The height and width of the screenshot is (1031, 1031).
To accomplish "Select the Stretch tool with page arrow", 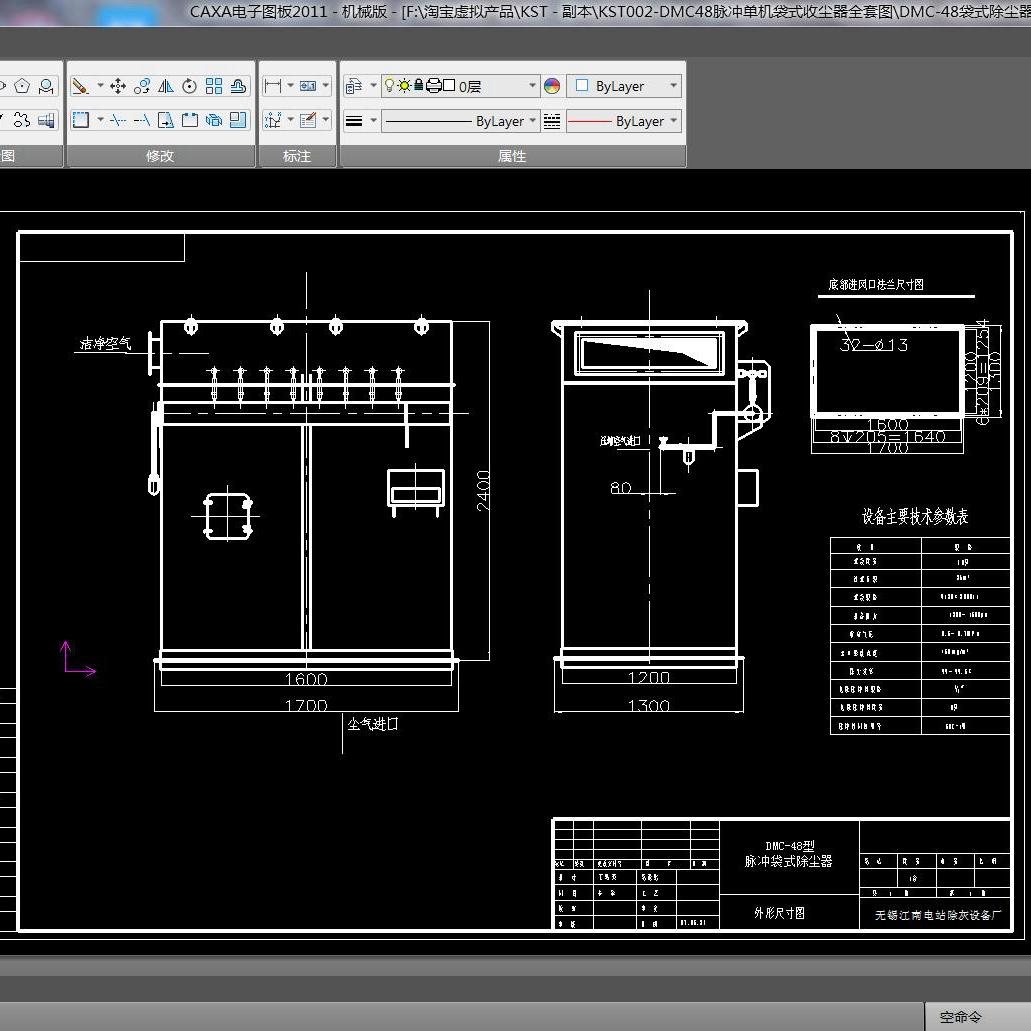I will point(166,120).
